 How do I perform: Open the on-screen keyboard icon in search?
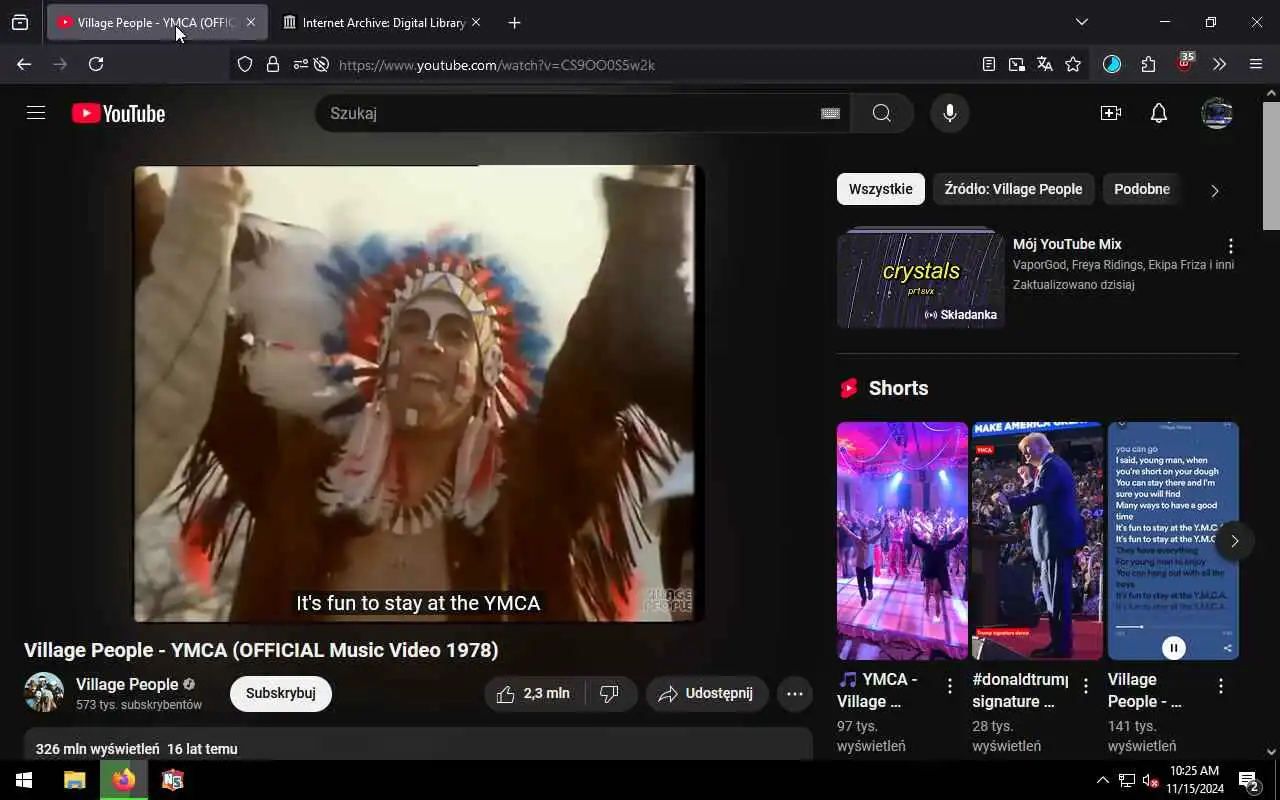(x=830, y=114)
